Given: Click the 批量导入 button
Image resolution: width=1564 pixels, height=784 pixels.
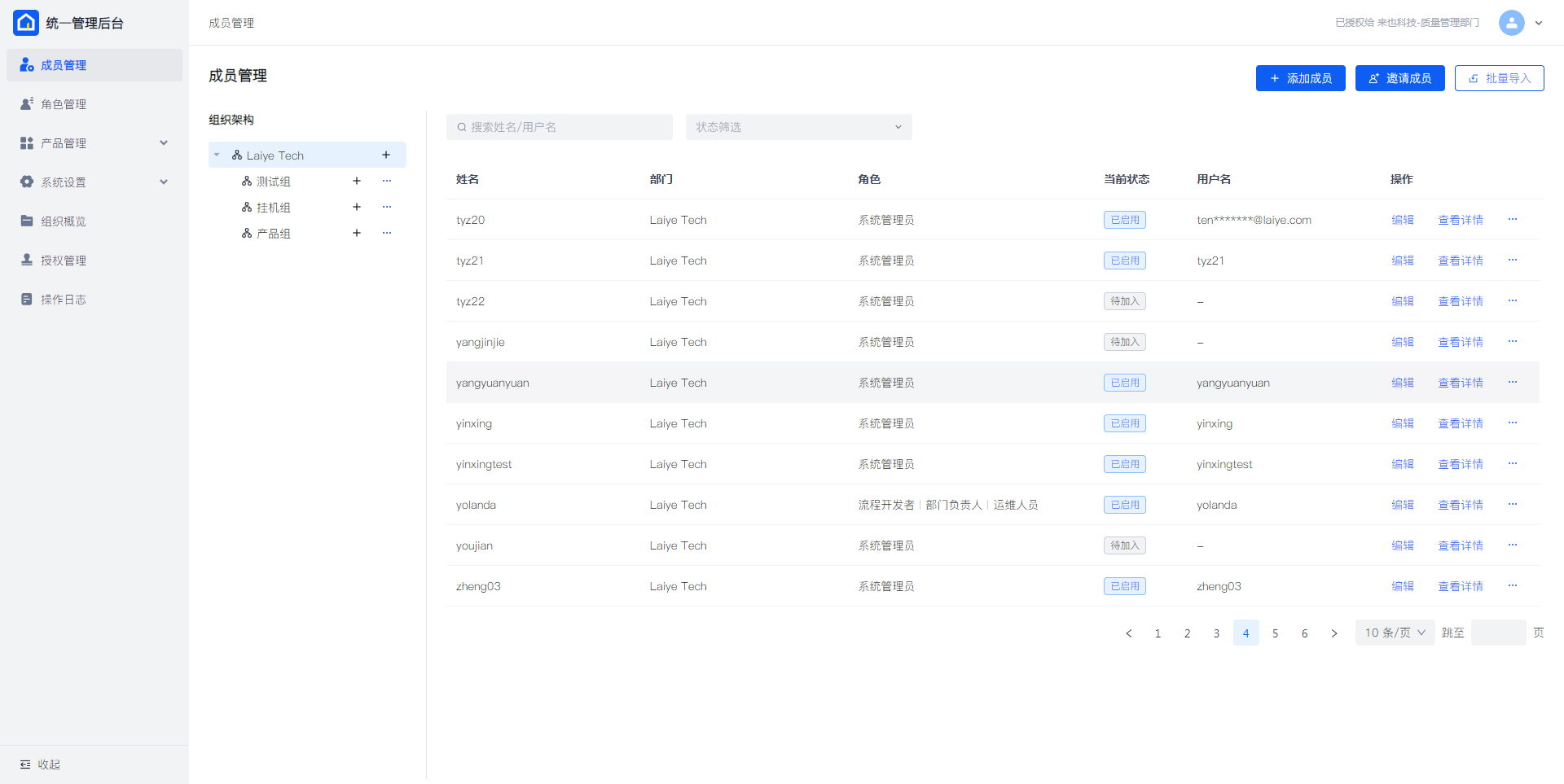Looking at the screenshot, I should click(x=1500, y=78).
